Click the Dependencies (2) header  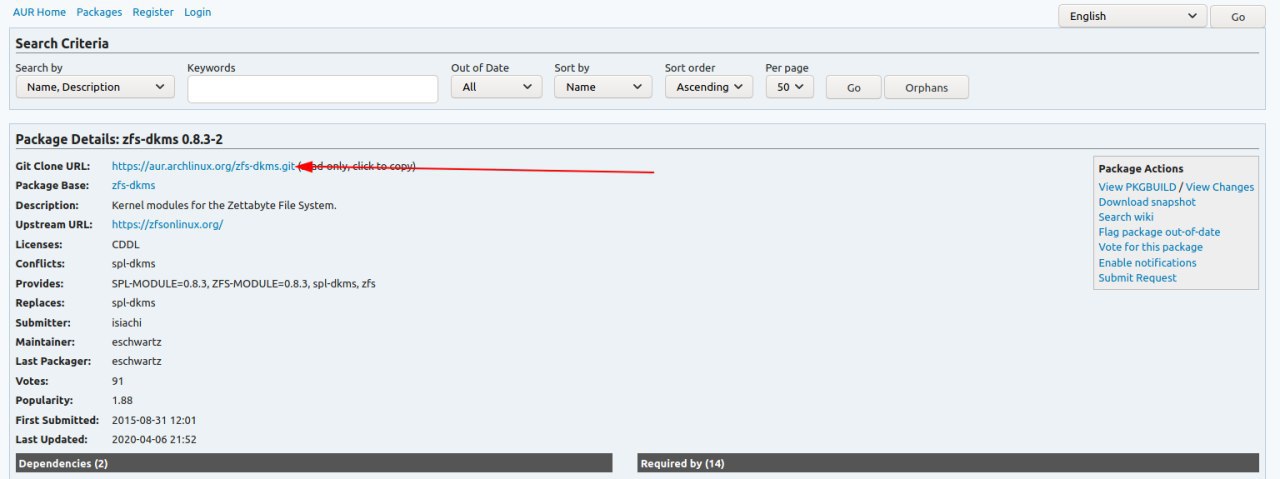coord(314,463)
